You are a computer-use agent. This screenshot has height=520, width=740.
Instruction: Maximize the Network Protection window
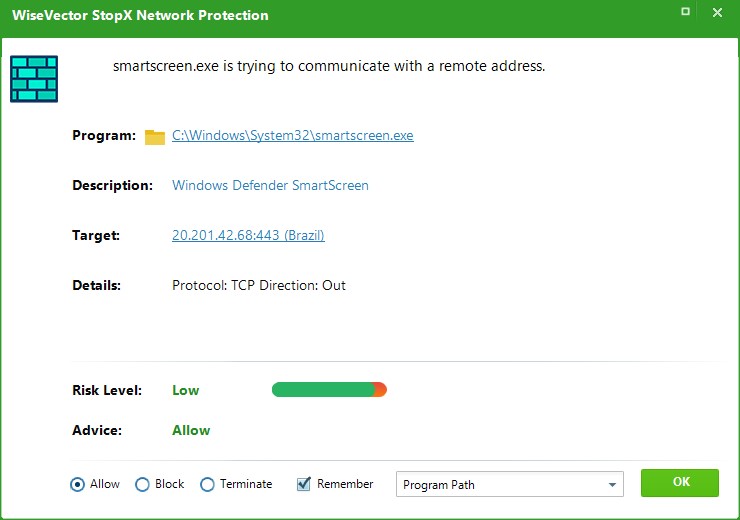[x=685, y=13]
